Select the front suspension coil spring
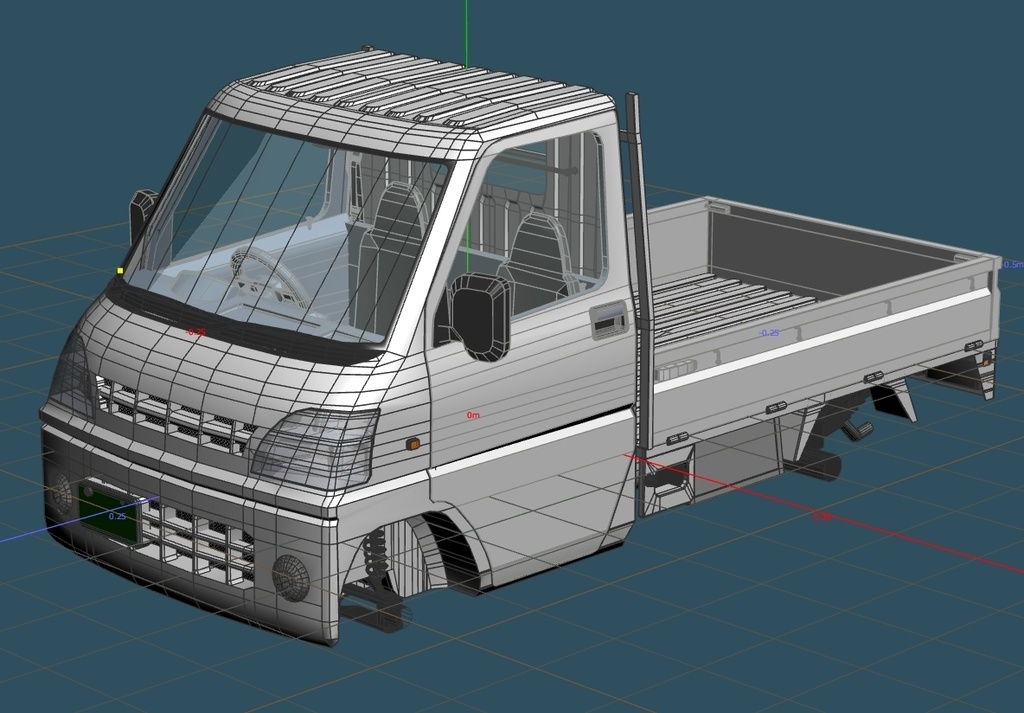 click(375, 553)
